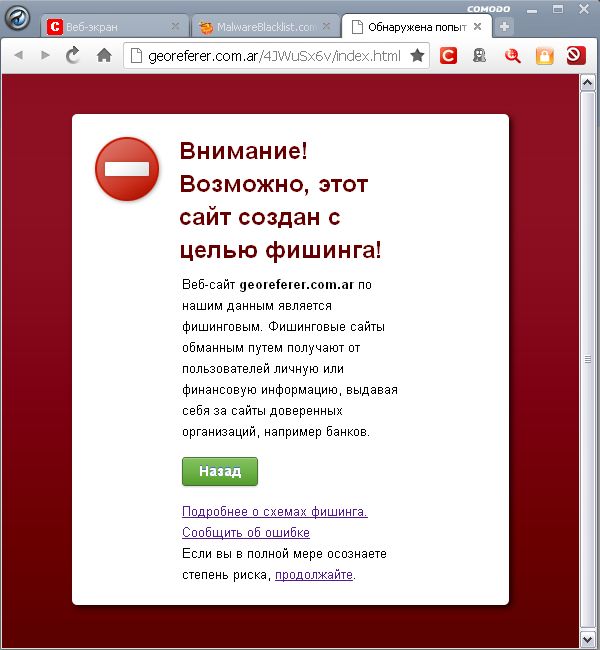Click the orange padlock extension icon

[544, 56]
